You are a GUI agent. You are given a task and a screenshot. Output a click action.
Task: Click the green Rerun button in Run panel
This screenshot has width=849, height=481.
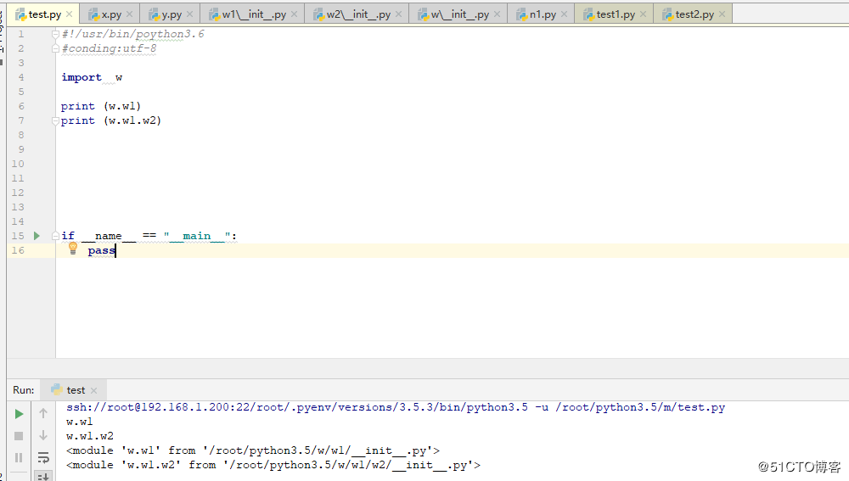pyautogui.click(x=18, y=413)
